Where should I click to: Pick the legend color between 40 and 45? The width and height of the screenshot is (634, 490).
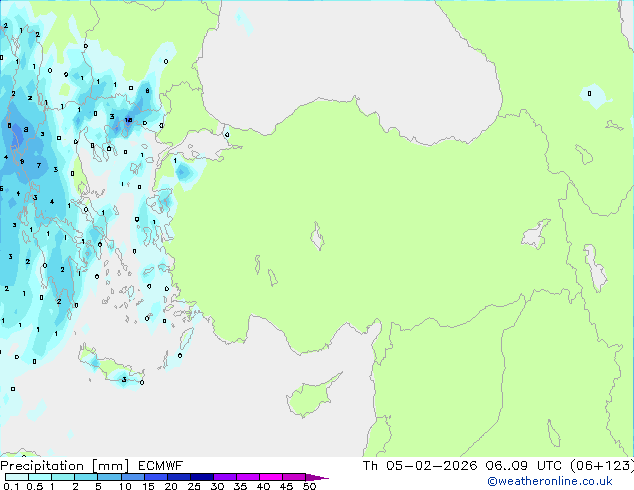(275, 477)
